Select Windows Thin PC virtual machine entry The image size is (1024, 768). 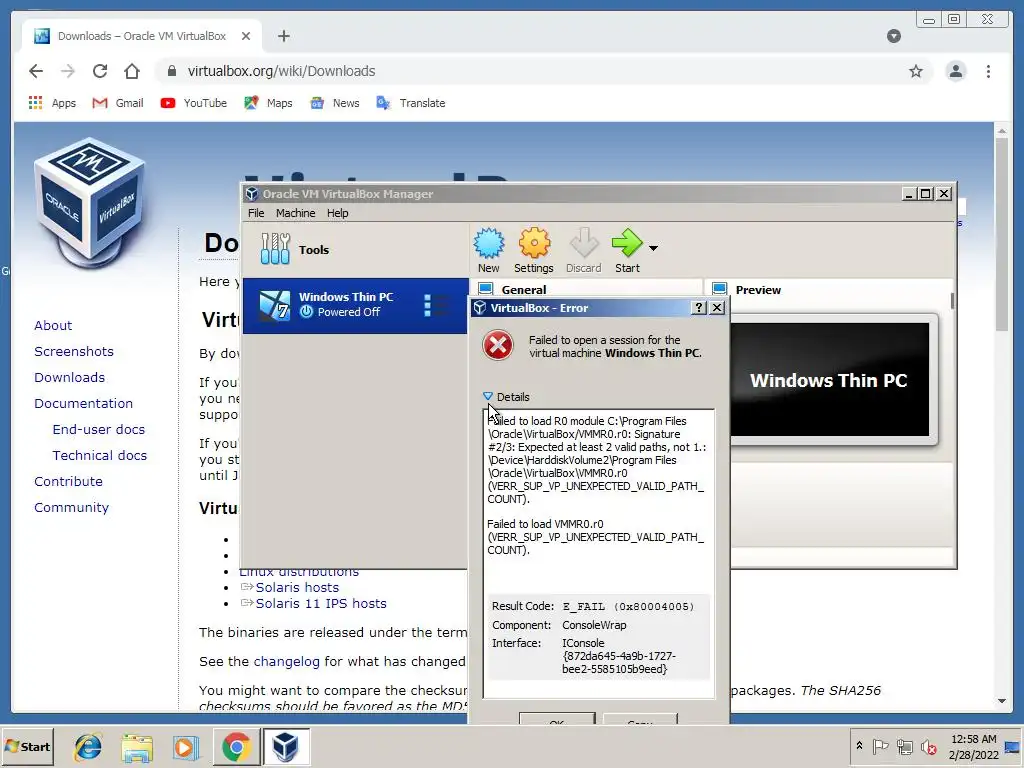tap(355, 305)
